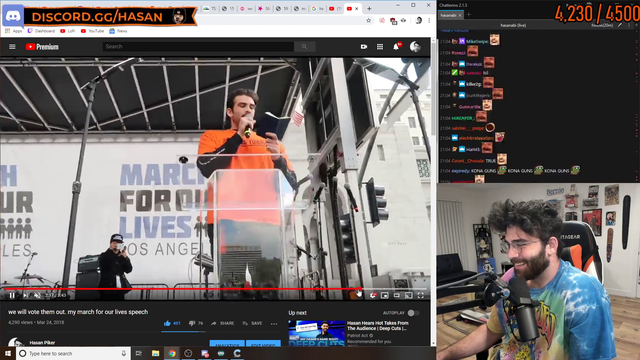The height and width of the screenshot is (360, 640).
Task: Cast the video to a device
Action: 409,295
